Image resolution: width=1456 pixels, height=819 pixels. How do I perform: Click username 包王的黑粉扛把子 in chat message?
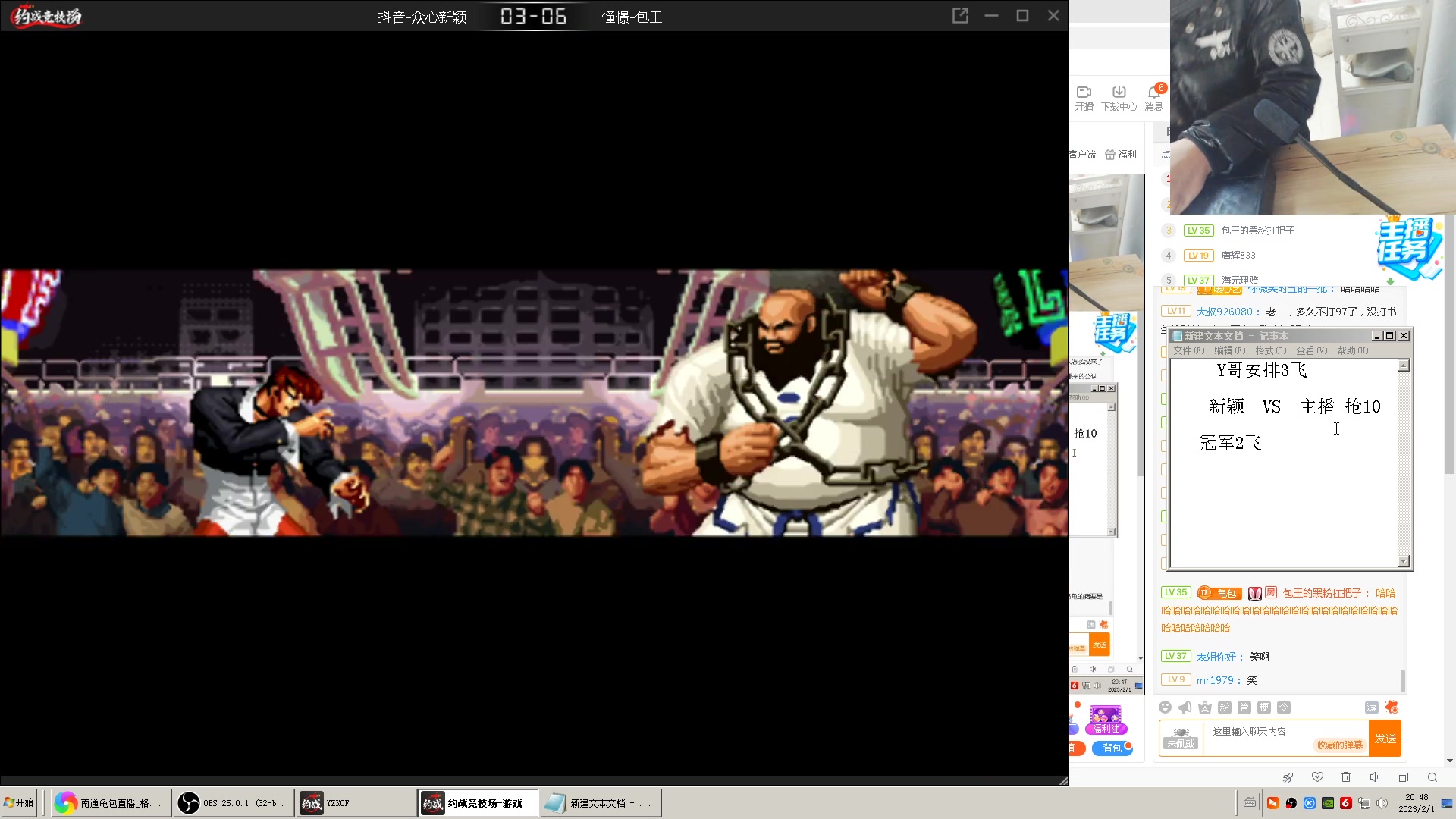[x=1322, y=593]
